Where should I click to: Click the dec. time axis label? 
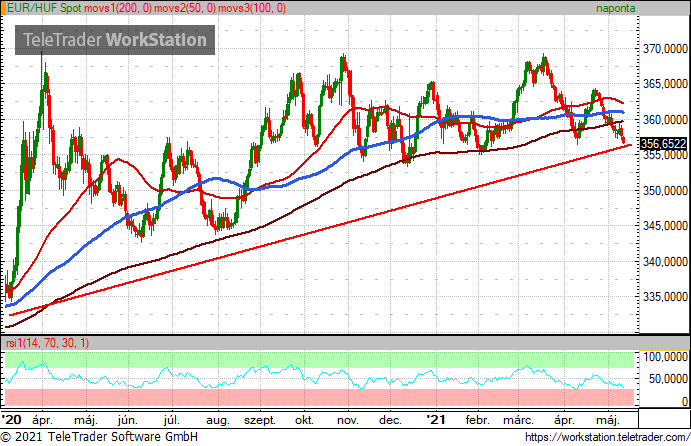[x=390, y=420]
